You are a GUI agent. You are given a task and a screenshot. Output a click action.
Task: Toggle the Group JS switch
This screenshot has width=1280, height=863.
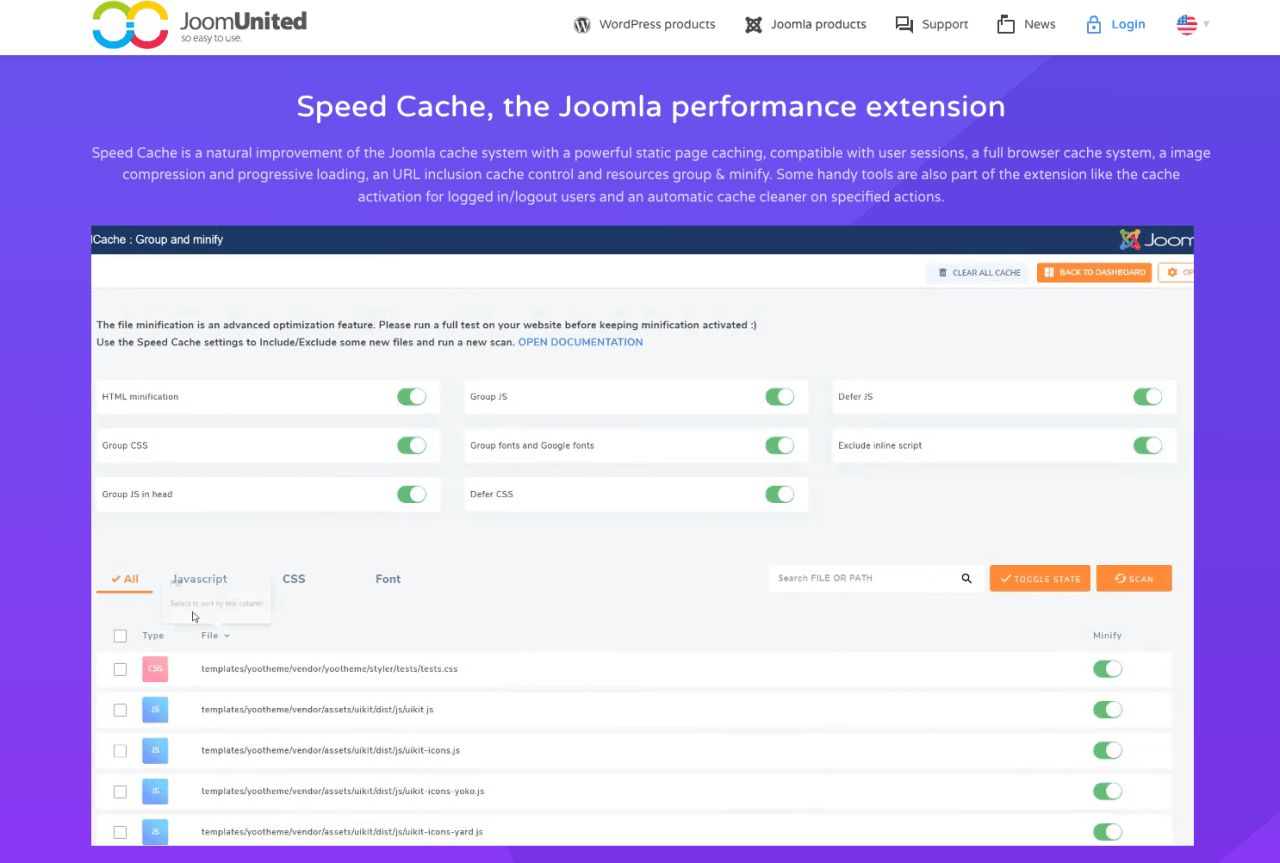780,397
